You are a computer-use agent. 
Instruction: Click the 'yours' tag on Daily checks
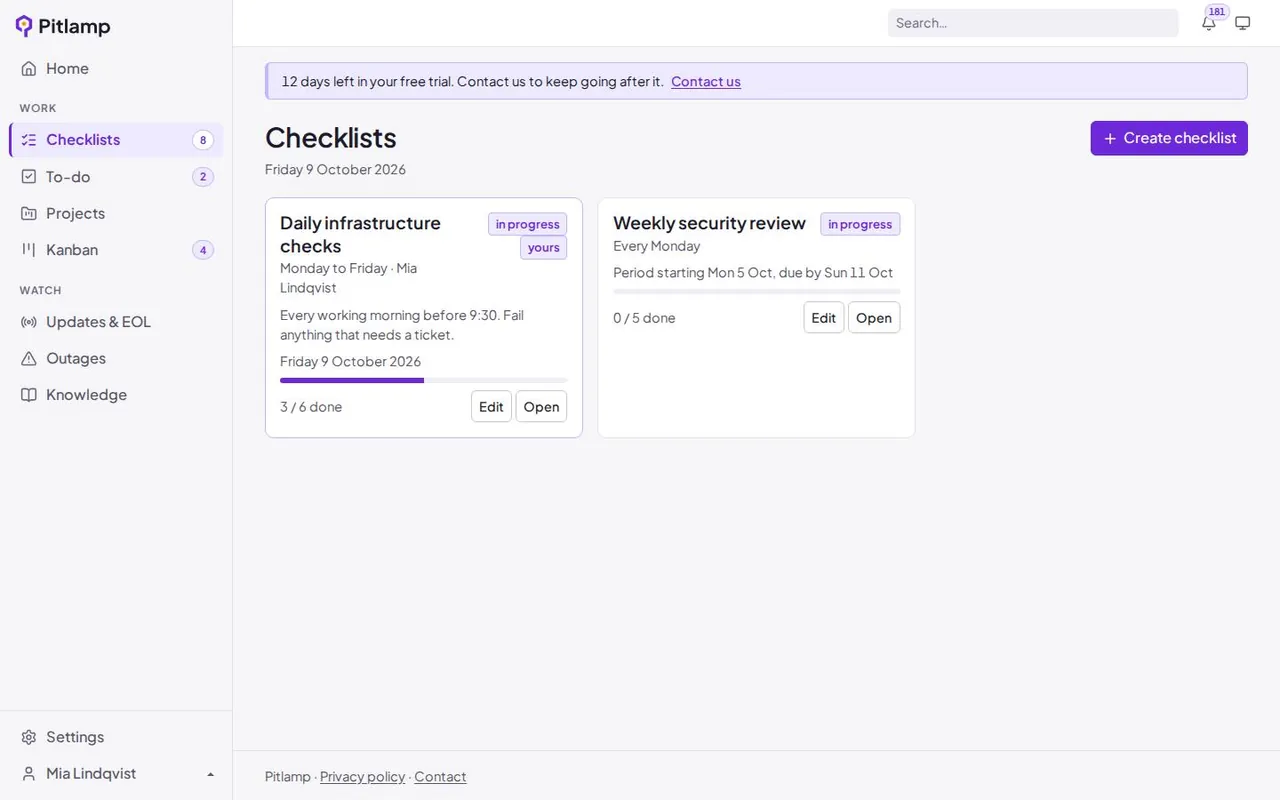[544, 248]
